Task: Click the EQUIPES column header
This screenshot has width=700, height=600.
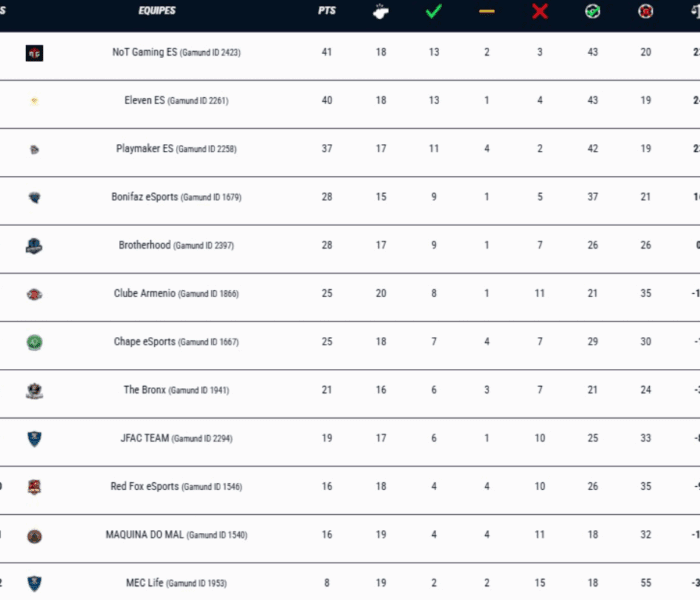Action: click(157, 11)
